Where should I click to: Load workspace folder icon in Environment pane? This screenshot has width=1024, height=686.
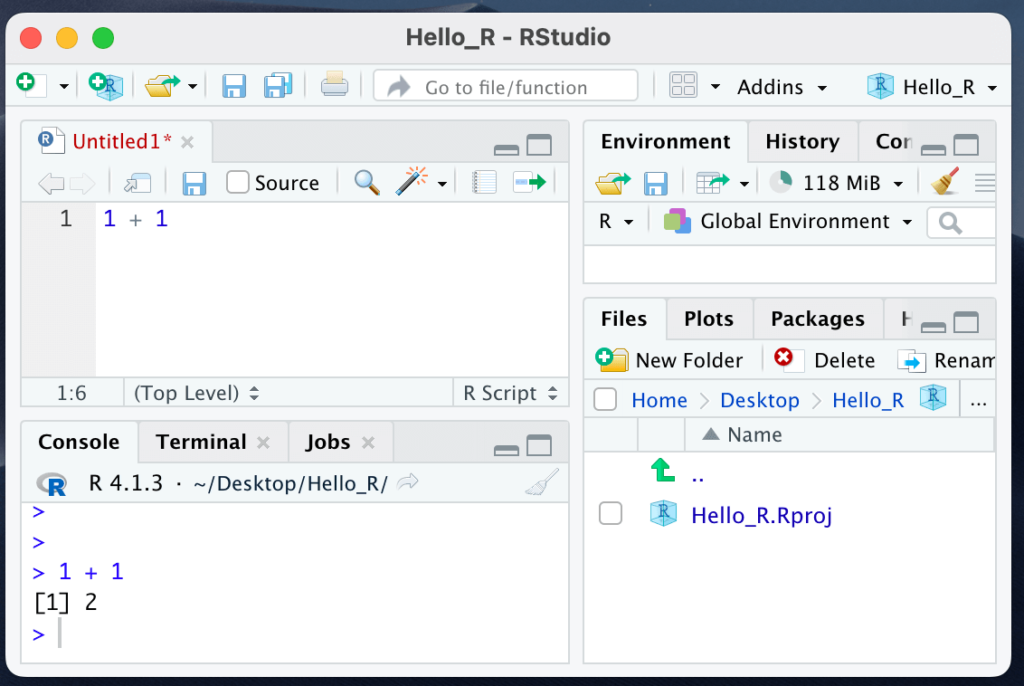coord(613,184)
